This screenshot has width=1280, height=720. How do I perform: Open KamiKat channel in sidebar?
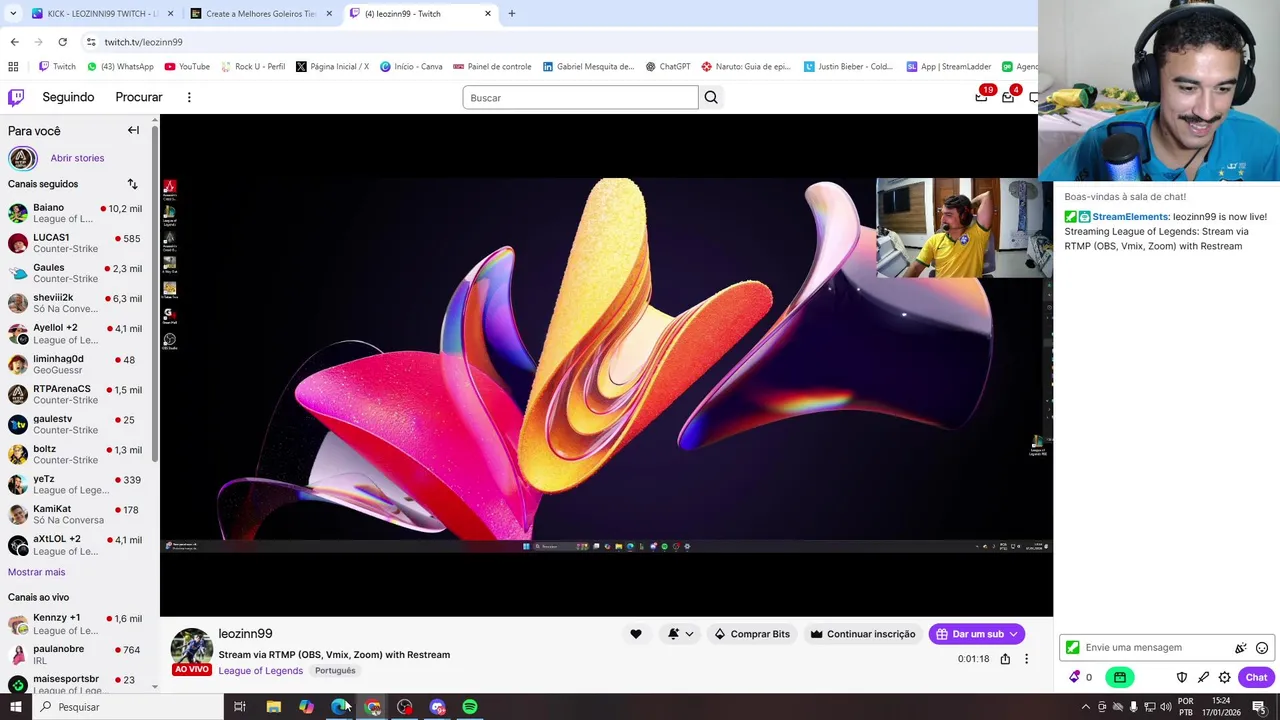pyautogui.click(x=75, y=514)
